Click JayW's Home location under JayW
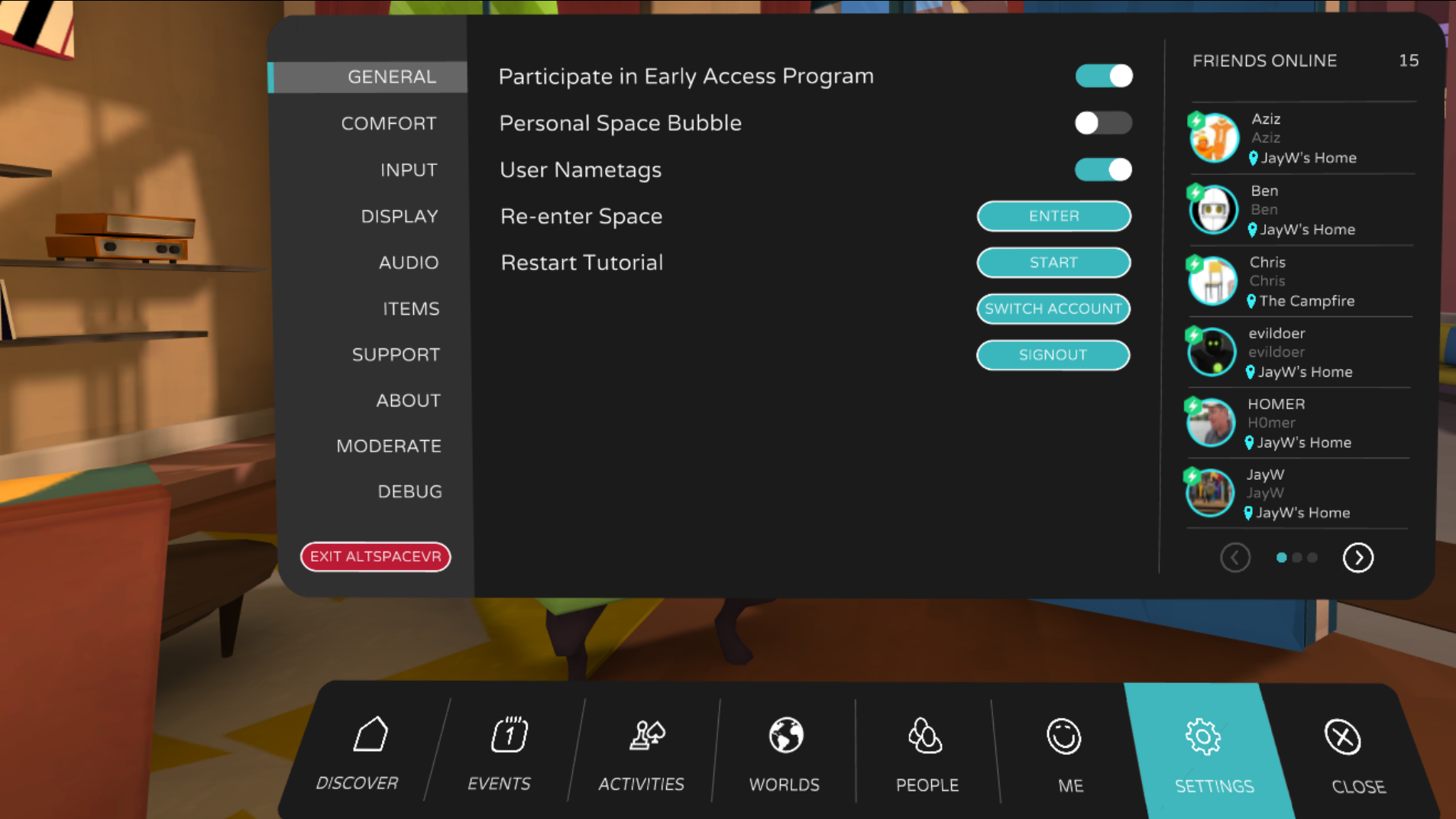The width and height of the screenshot is (1456, 819). (1302, 513)
